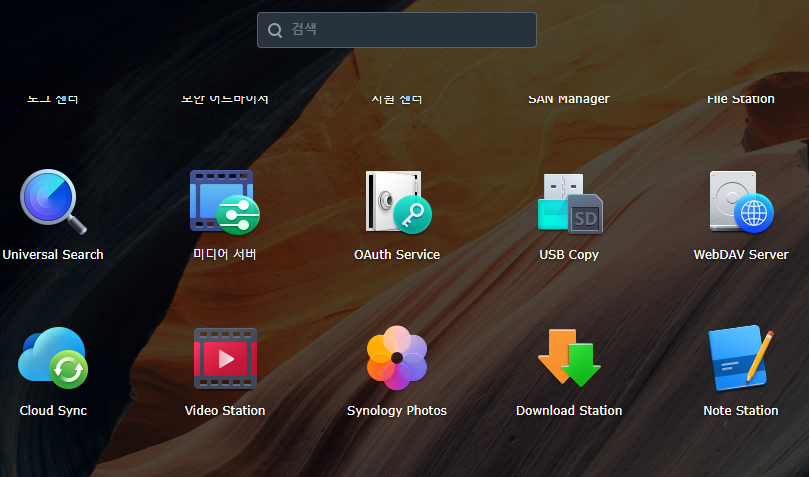
Task: Click the 'Universal Search' text label
Action: (x=53, y=254)
